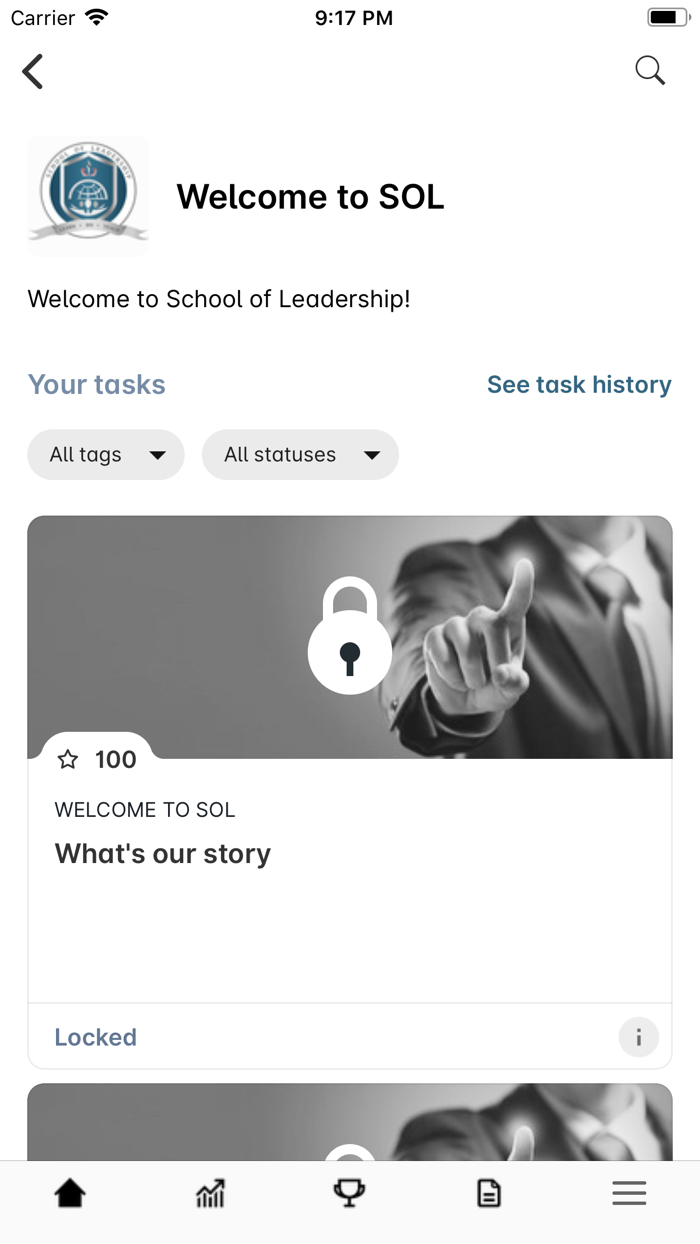Viewport: 700px width, 1244px height.
Task: Tap the Welcome to SOL heading
Action: [310, 197]
